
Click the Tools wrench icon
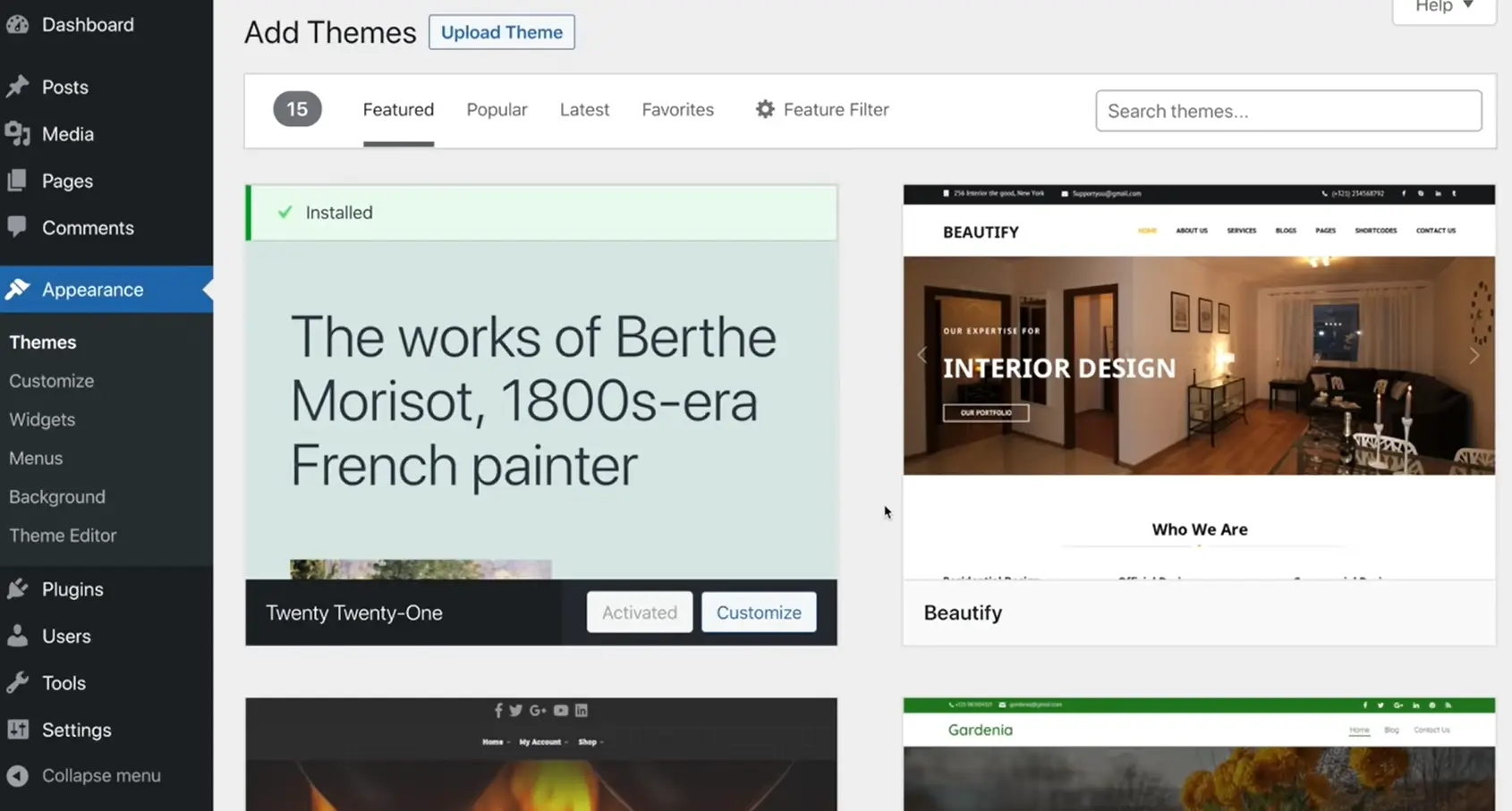pyautogui.click(x=18, y=683)
